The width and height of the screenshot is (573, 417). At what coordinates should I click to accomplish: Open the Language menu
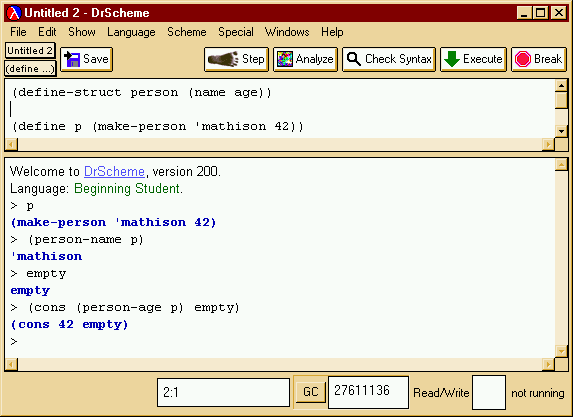(x=131, y=32)
